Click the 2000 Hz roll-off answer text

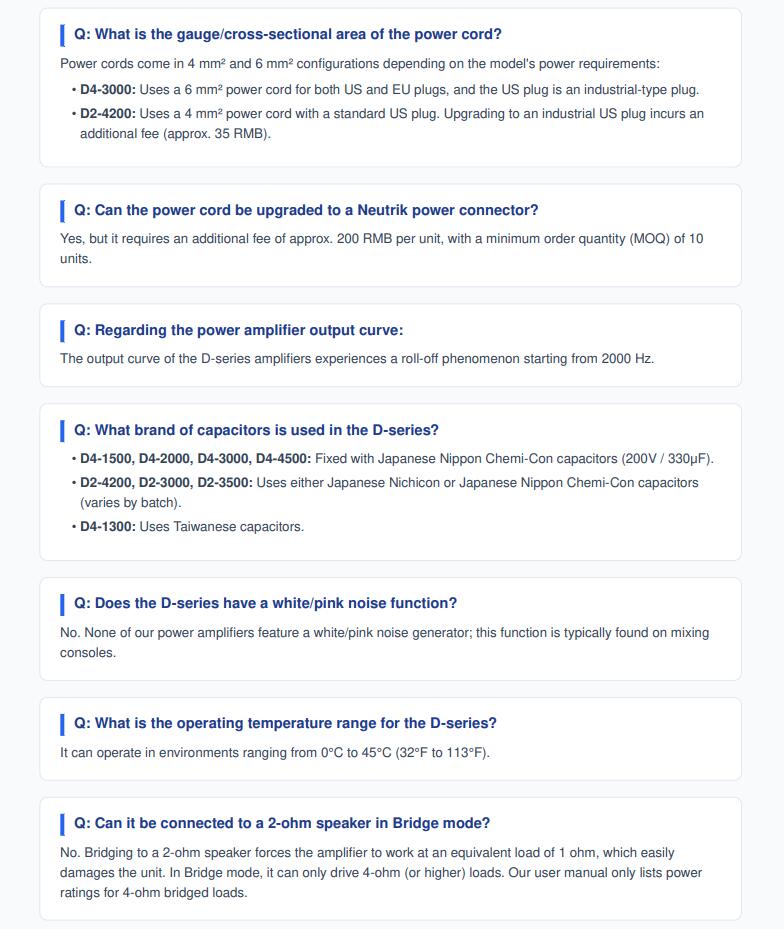tap(357, 359)
